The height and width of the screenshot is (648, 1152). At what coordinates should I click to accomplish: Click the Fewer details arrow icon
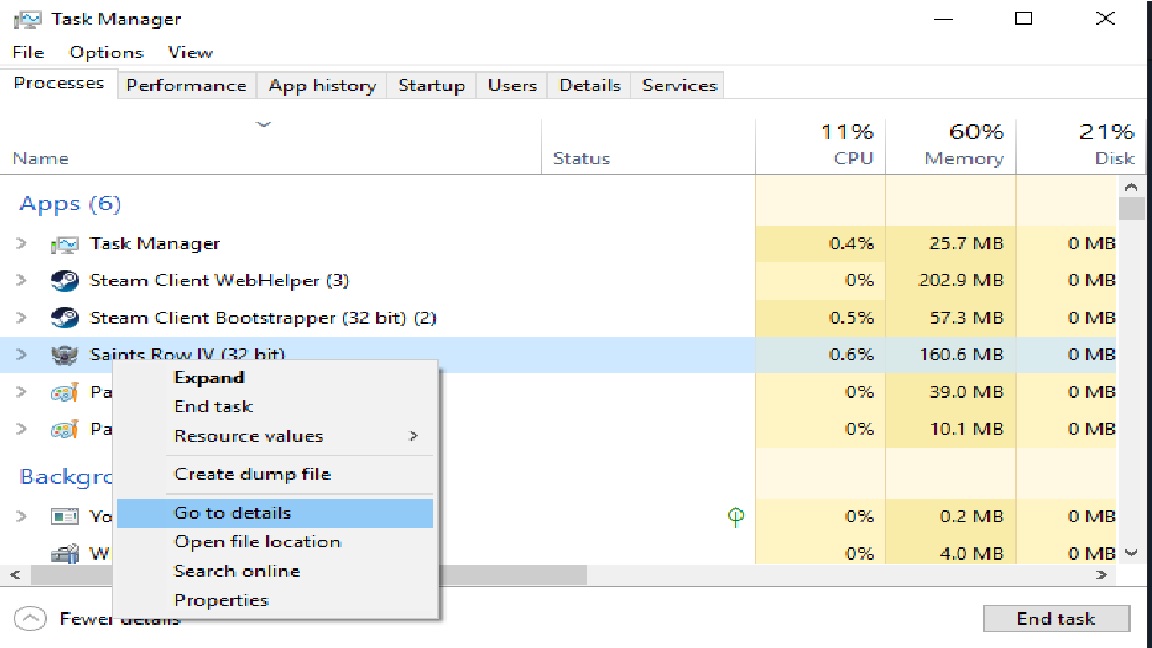(32, 619)
